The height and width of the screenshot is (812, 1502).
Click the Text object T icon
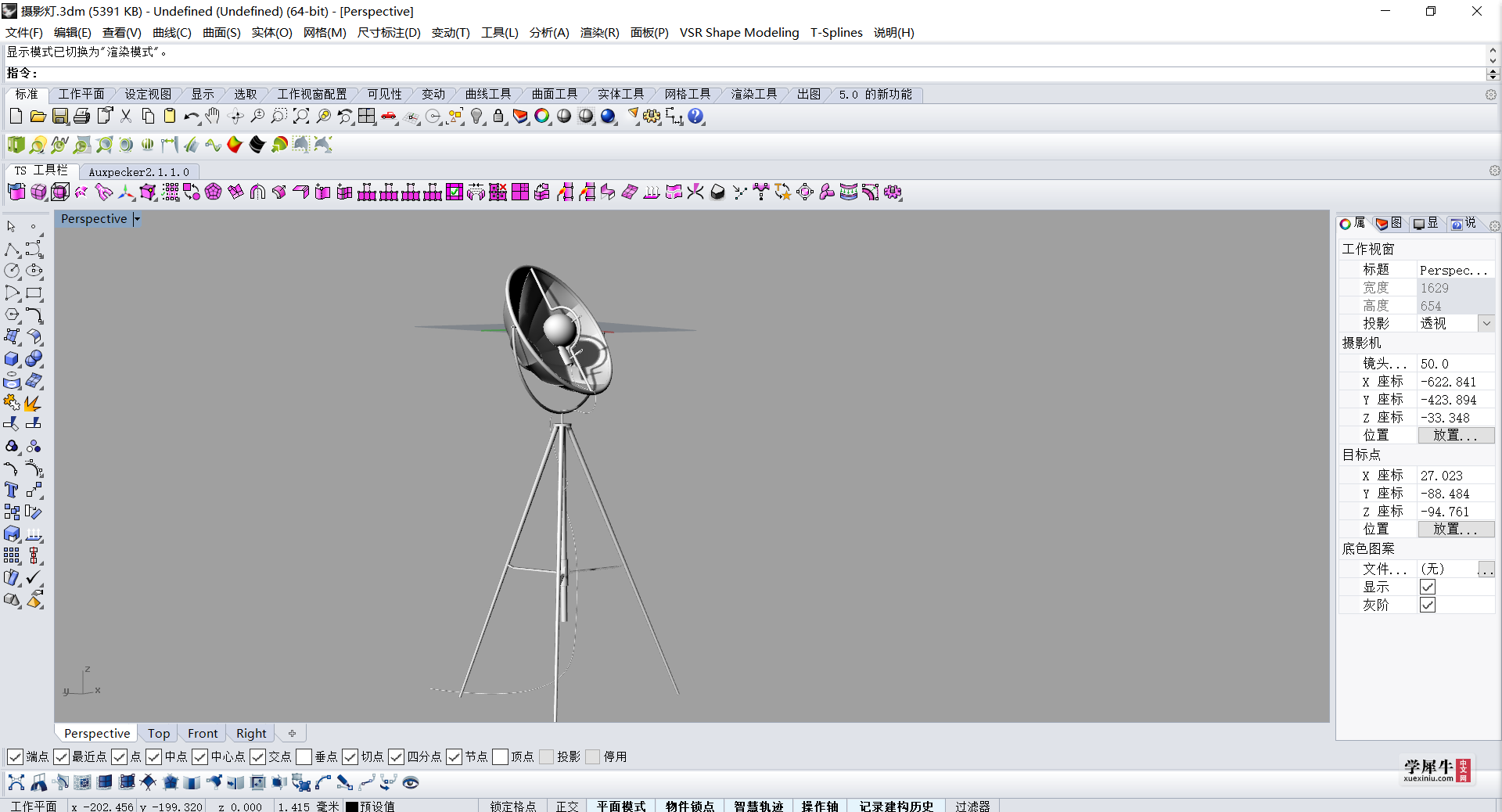coord(12,490)
